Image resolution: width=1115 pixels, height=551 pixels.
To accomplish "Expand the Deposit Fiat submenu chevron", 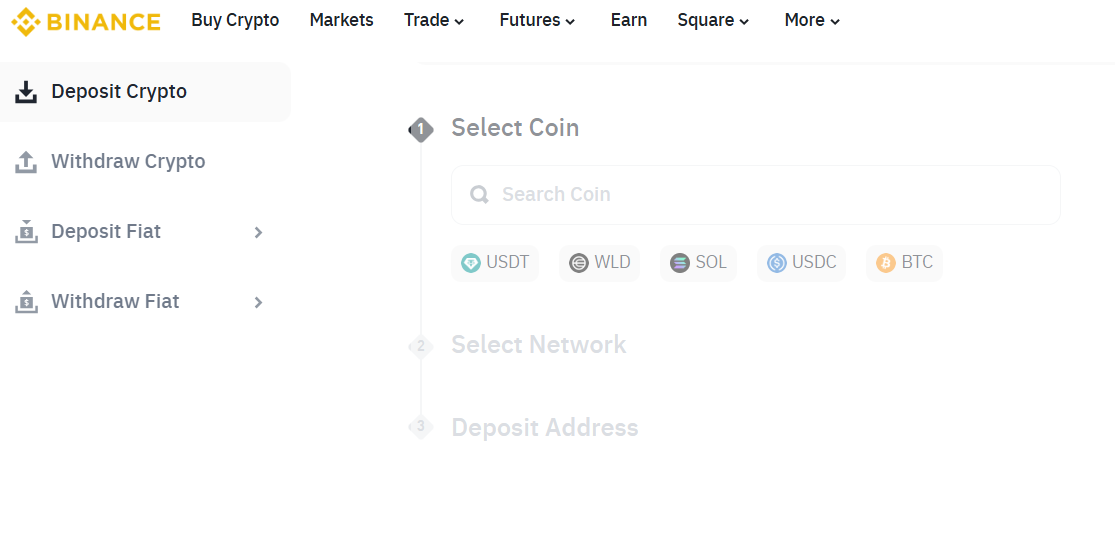I will pos(258,232).
